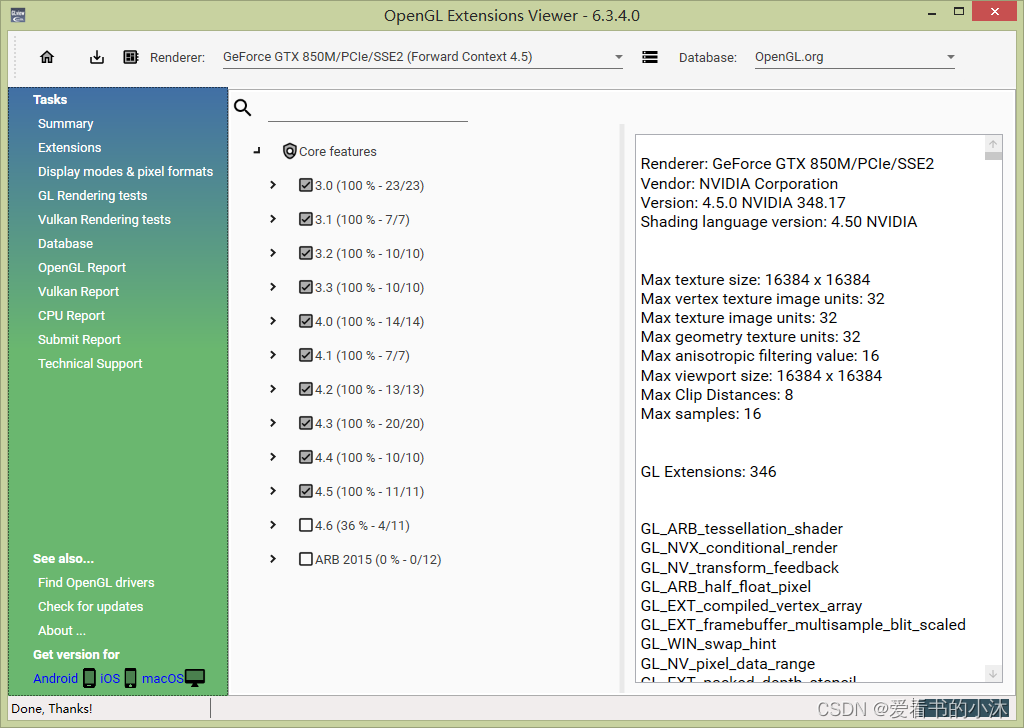Click the download icon in toolbar
1024x728 pixels.
click(x=97, y=57)
